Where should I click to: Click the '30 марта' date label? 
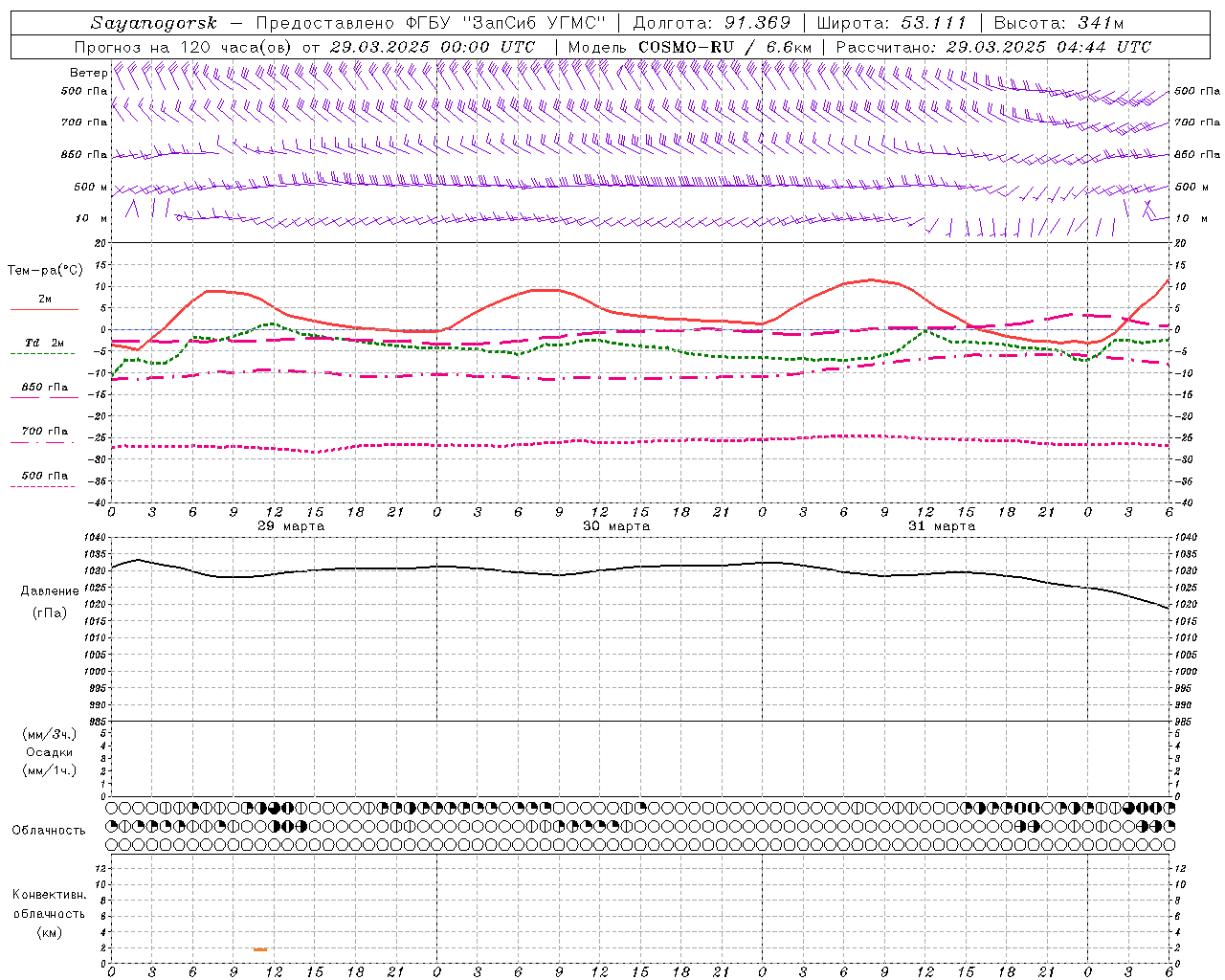616,526
